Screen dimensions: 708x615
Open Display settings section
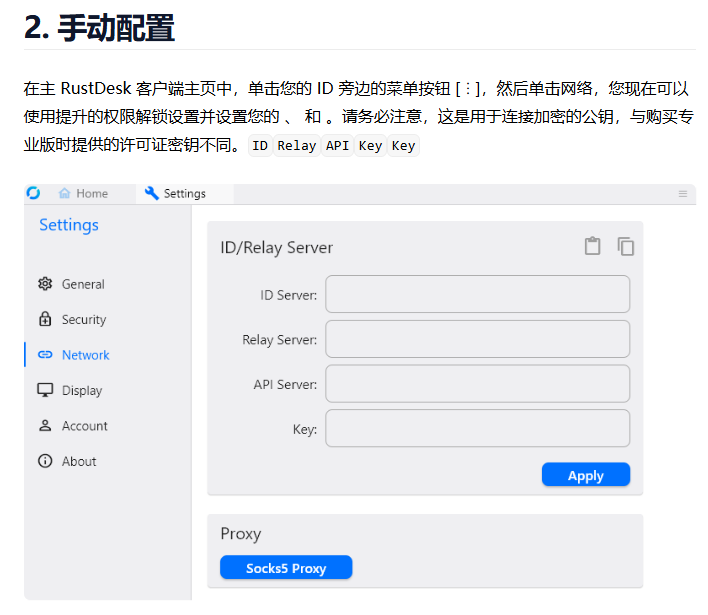(x=70, y=390)
